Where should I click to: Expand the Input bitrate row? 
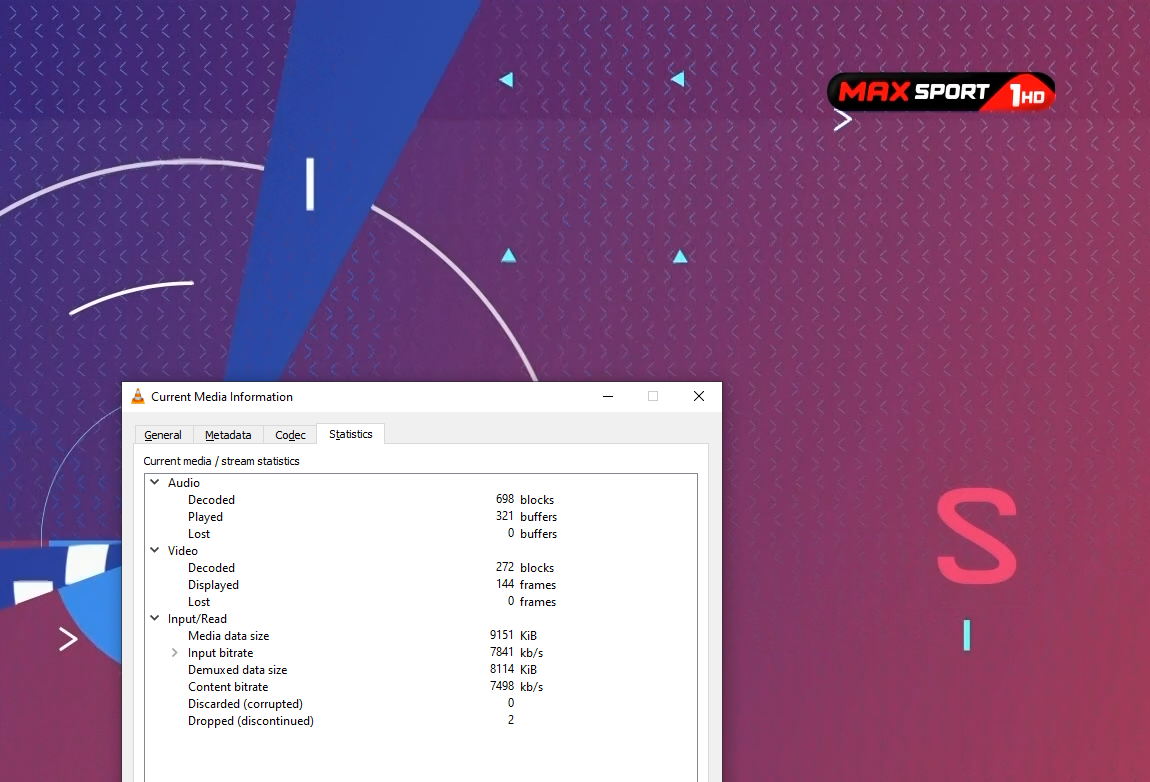click(175, 653)
